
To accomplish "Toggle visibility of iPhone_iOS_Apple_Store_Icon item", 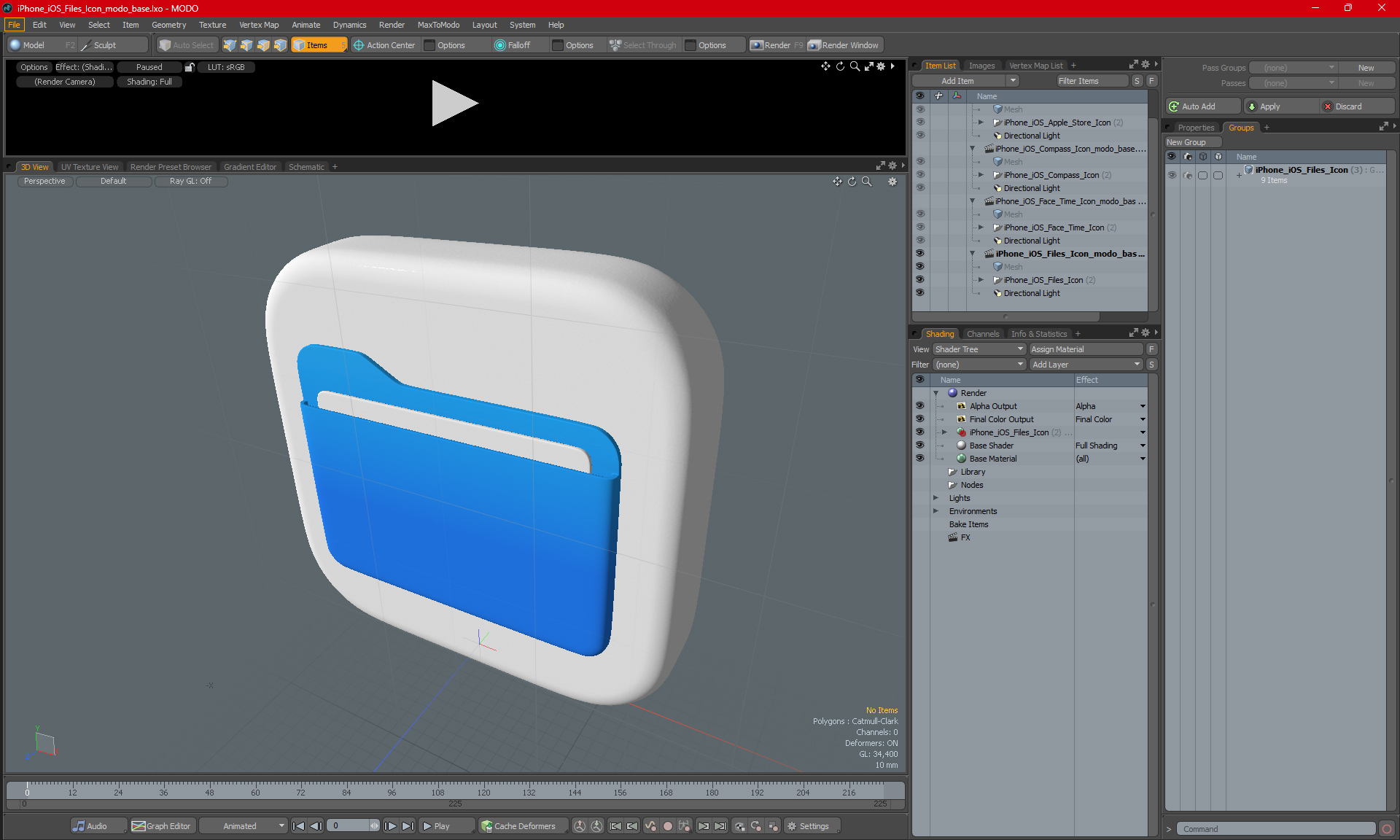I will [x=919, y=122].
